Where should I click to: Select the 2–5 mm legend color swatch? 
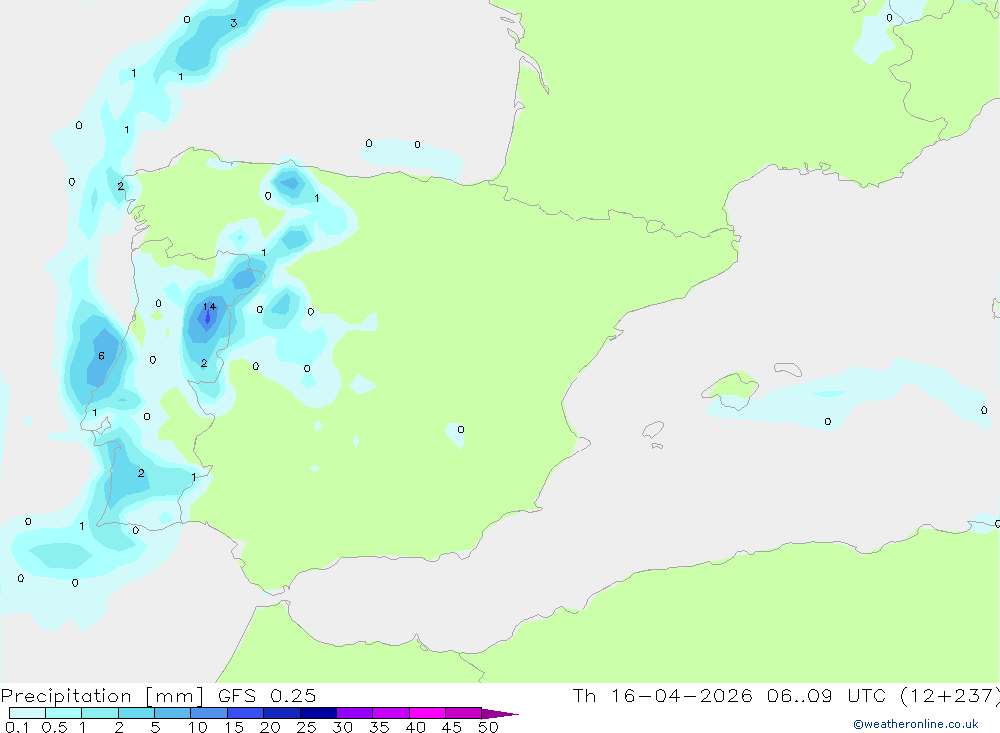(x=136, y=713)
